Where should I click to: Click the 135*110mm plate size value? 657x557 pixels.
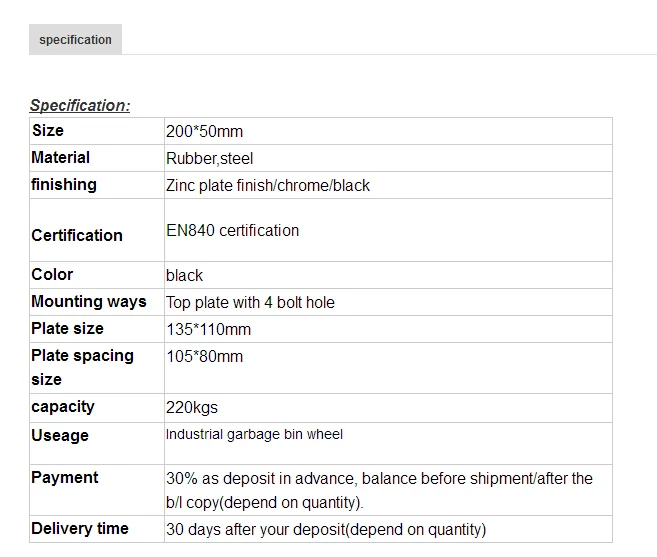coord(208,330)
